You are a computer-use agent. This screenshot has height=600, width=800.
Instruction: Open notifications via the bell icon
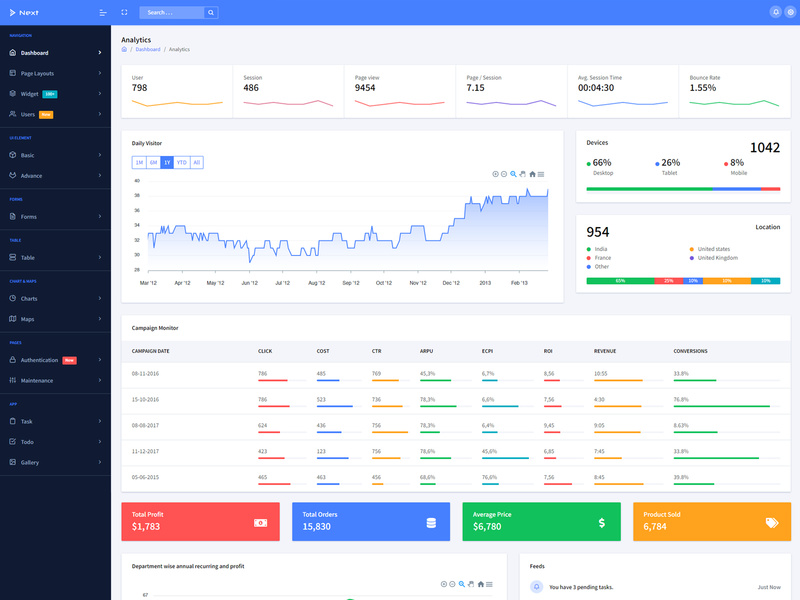774,12
